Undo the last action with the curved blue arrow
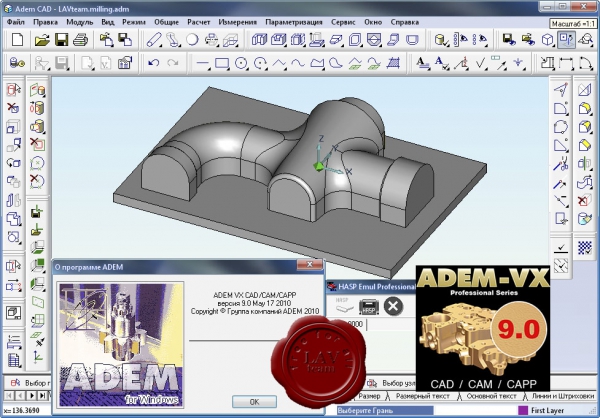This screenshot has width=600, height=418. tap(153, 63)
